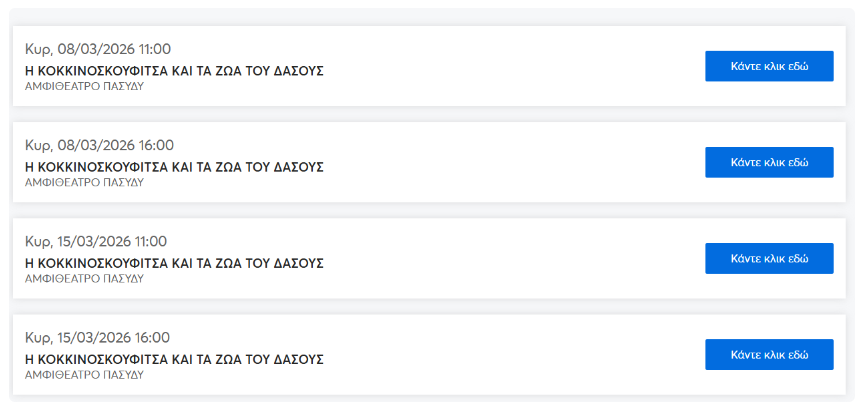Click 'ΑΜΦΙΘΕΑΤΡΟ ΠΑΣΥΔΥ' under the 08/03 11:00 show

coord(84,87)
